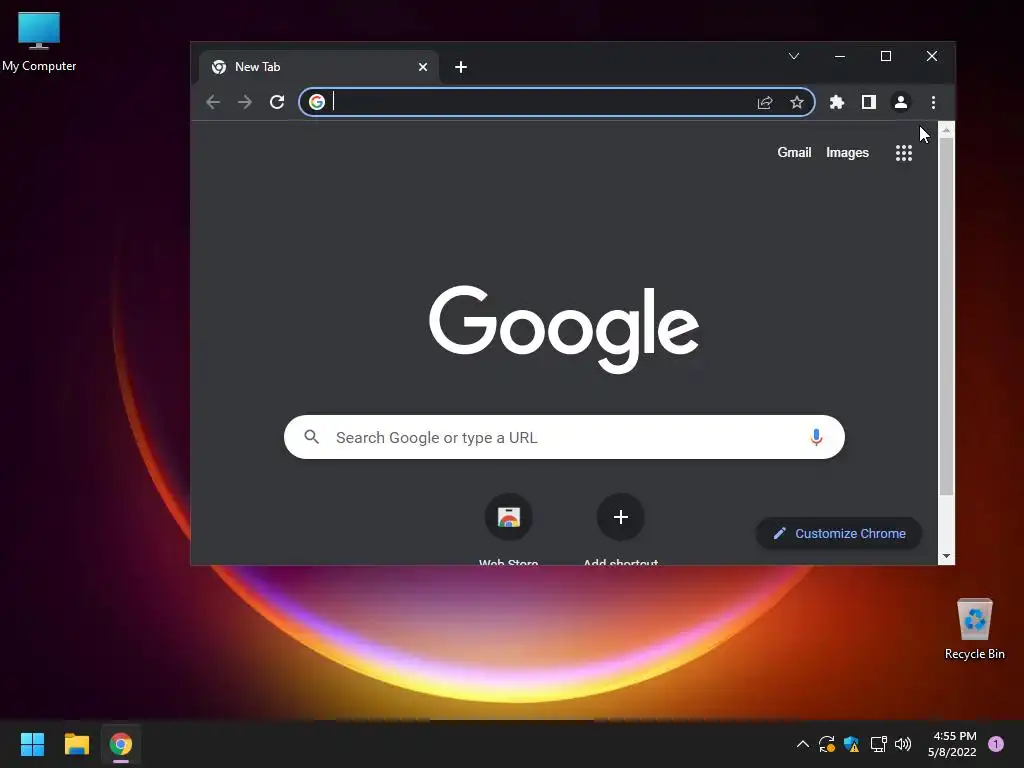Click the scrollbar down arrow
This screenshot has width=1024, height=768.
946,556
